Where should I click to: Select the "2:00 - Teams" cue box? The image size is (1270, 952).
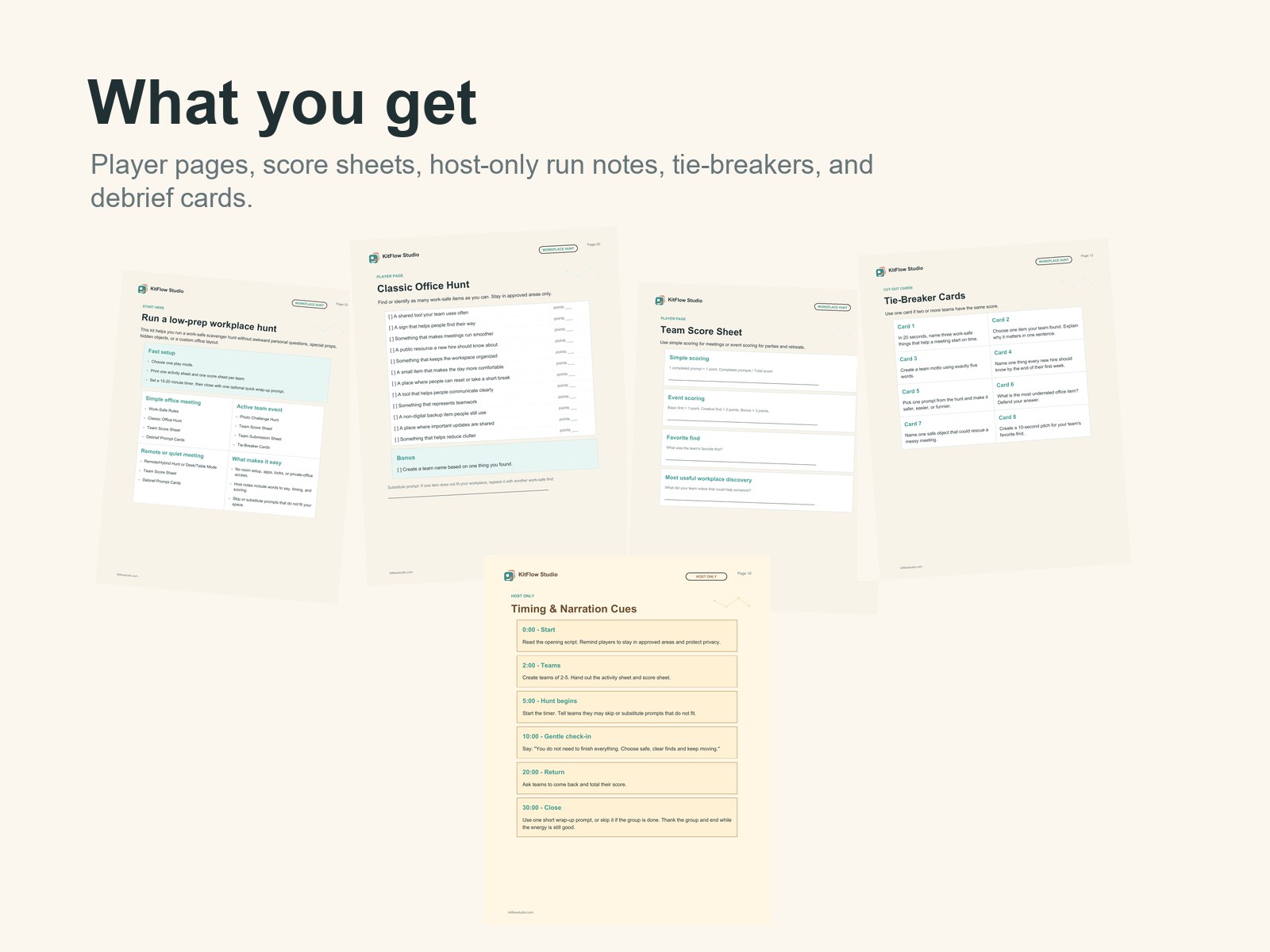point(627,671)
